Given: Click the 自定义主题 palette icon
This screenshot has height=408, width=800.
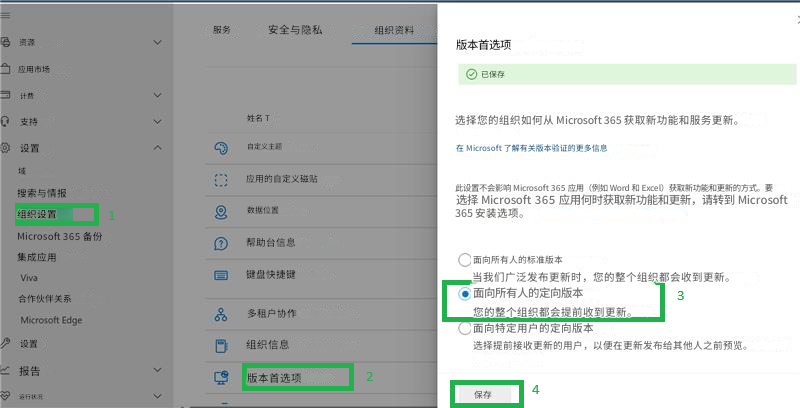Looking at the screenshot, I should [x=221, y=148].
